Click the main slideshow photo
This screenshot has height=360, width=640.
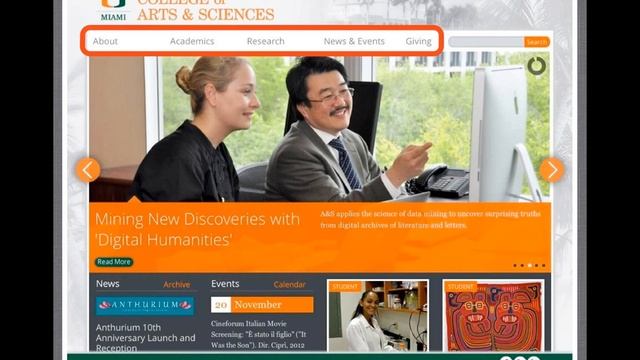coord(320,129)
